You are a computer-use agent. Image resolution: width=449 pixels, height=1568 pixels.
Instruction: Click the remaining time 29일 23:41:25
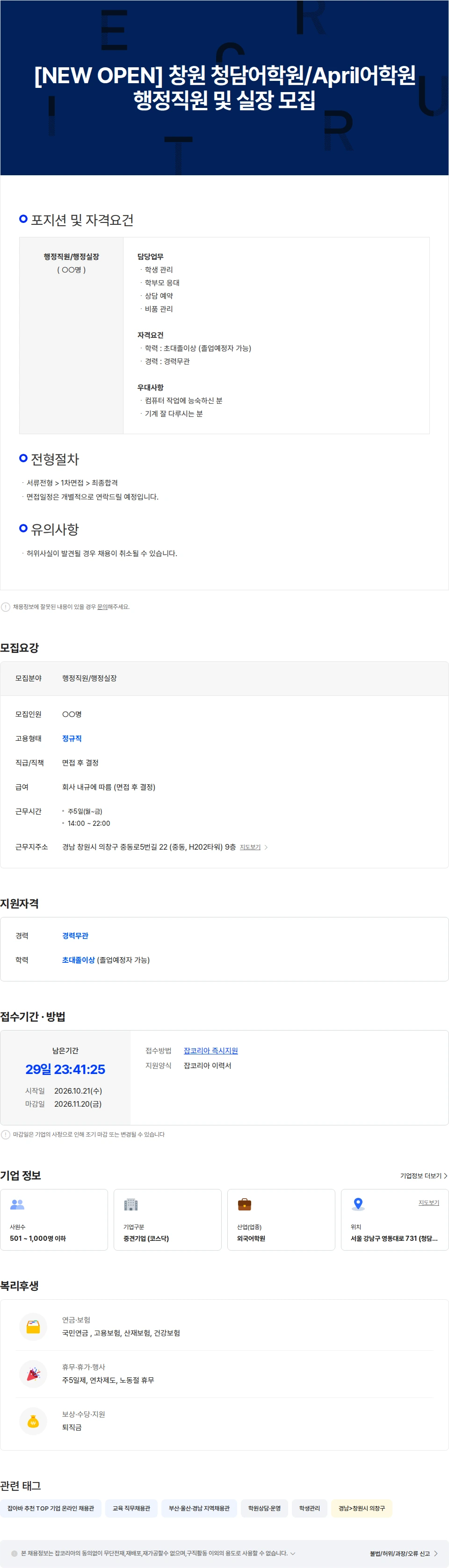pos(65,1069)
